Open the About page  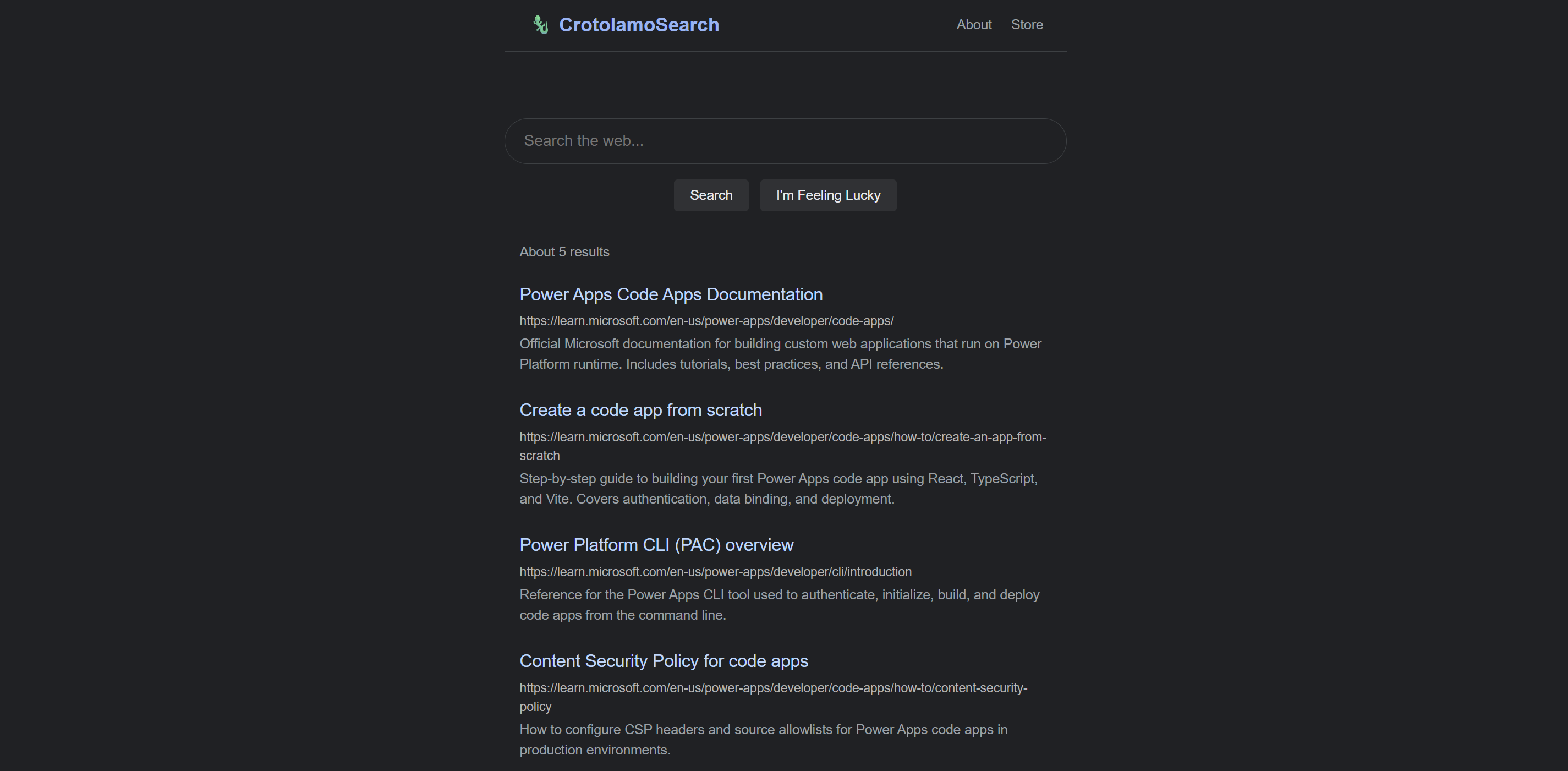[x=973, y=25]
